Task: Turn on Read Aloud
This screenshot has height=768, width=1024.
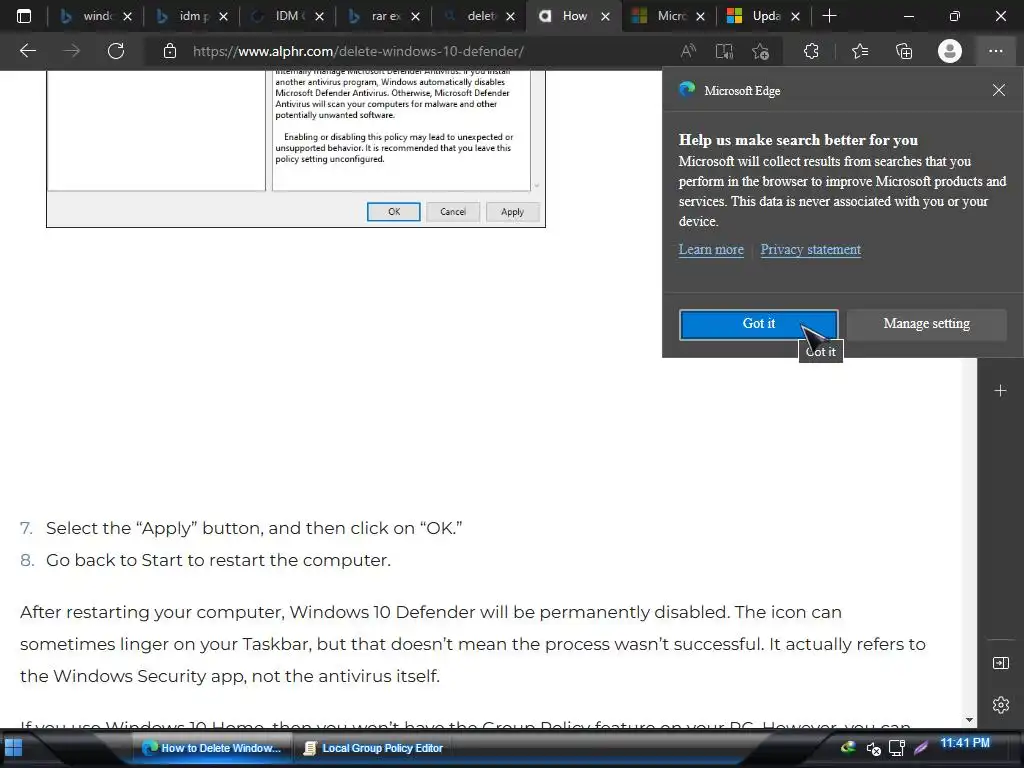Action: coord(688,51)
